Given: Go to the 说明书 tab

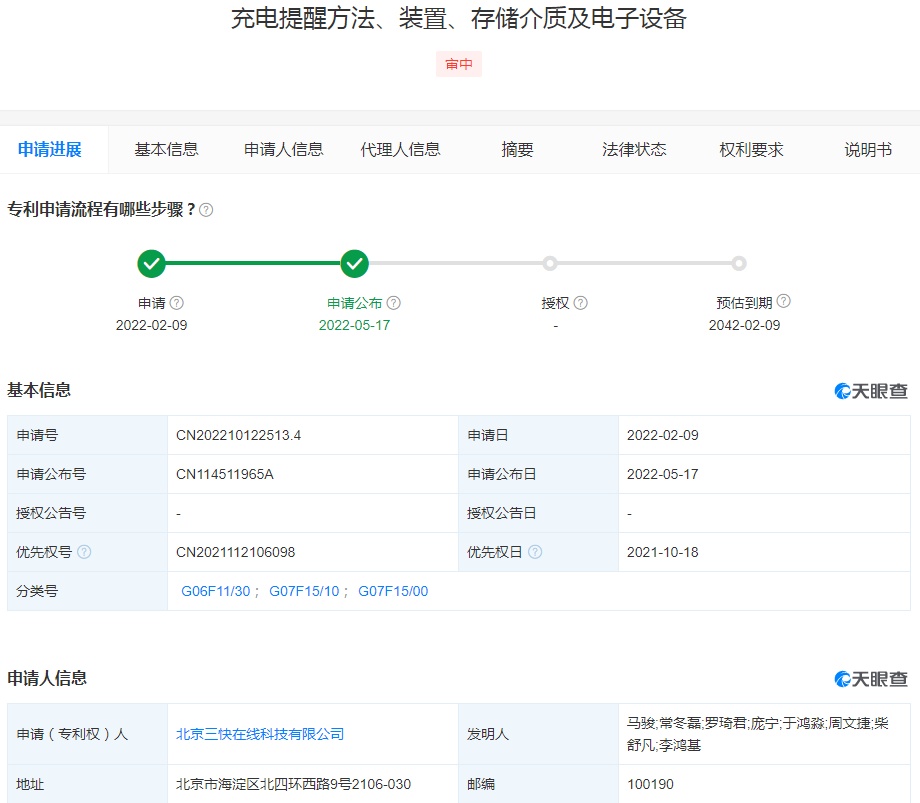Looking at the screenshot, I should pyautogui.click(x=868, y=150).
